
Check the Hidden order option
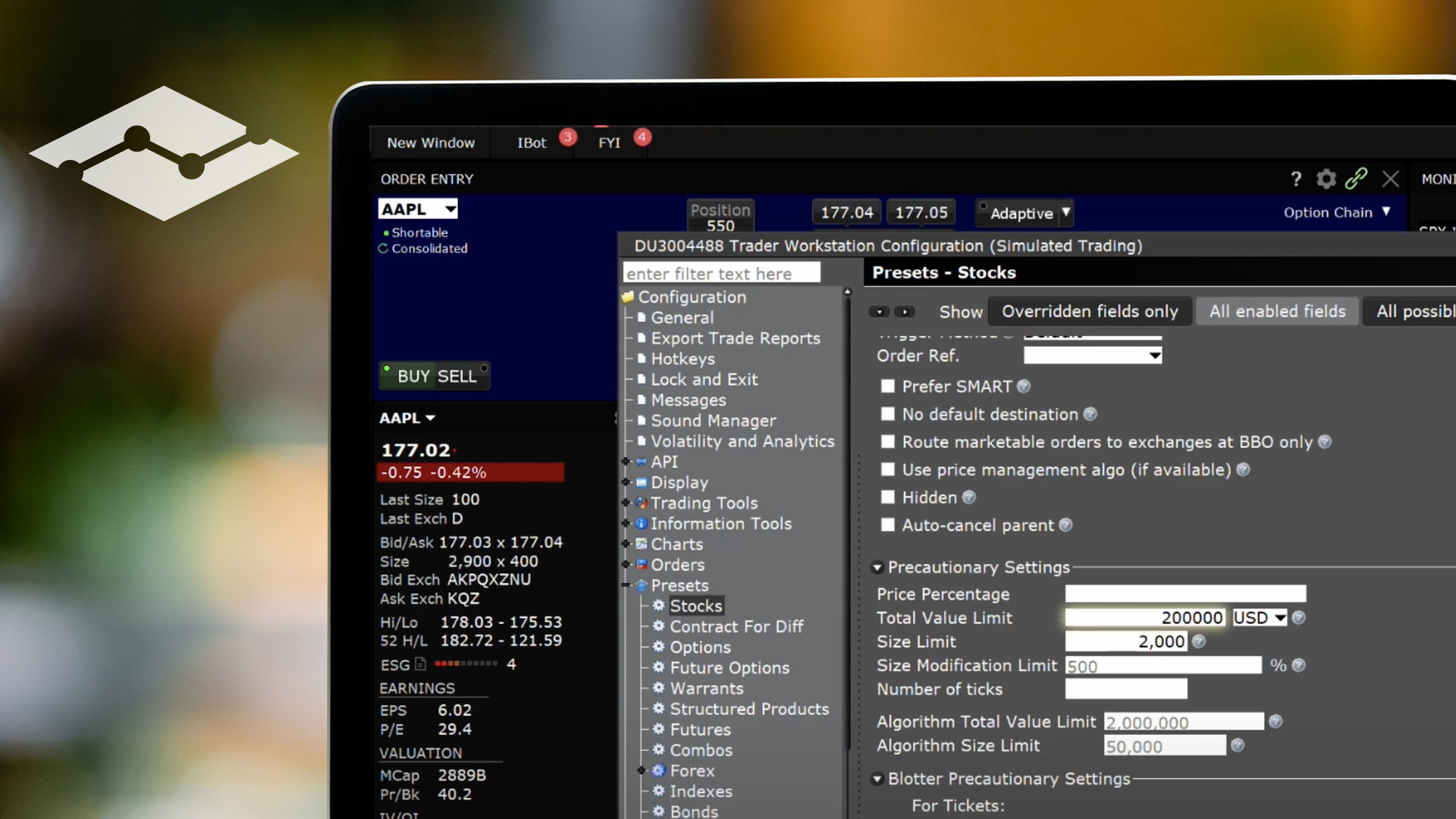click(x=887, y=497)
